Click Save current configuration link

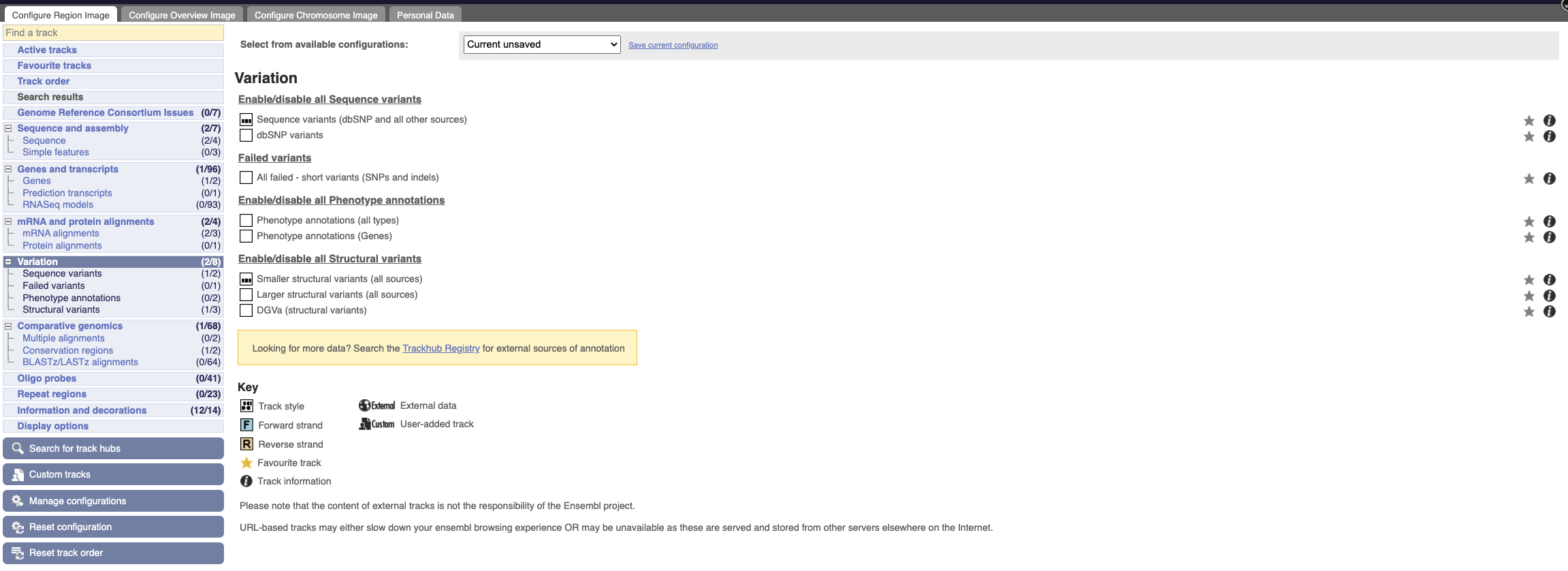tap(673, 45)
